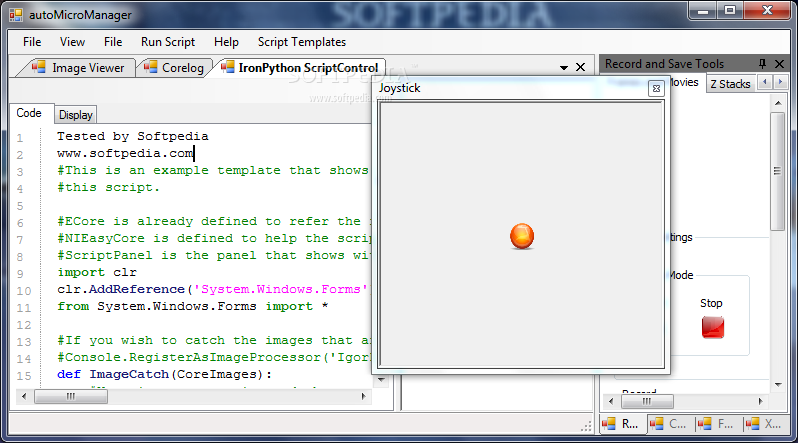Click the clr.AddReference code line
798x443 pixels.
(214, 289)
